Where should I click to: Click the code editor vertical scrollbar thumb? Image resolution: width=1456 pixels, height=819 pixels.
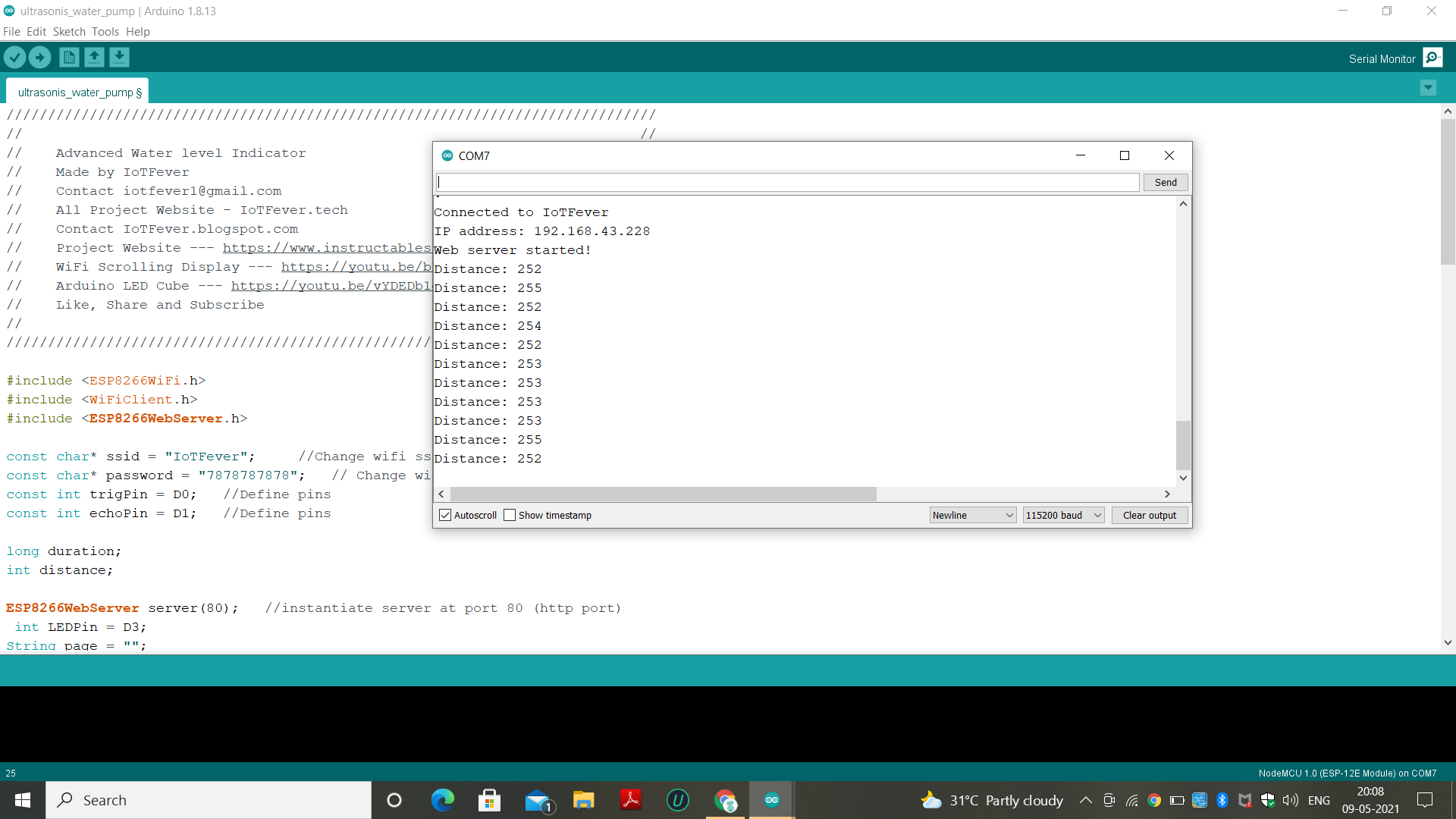[1448, 191]
